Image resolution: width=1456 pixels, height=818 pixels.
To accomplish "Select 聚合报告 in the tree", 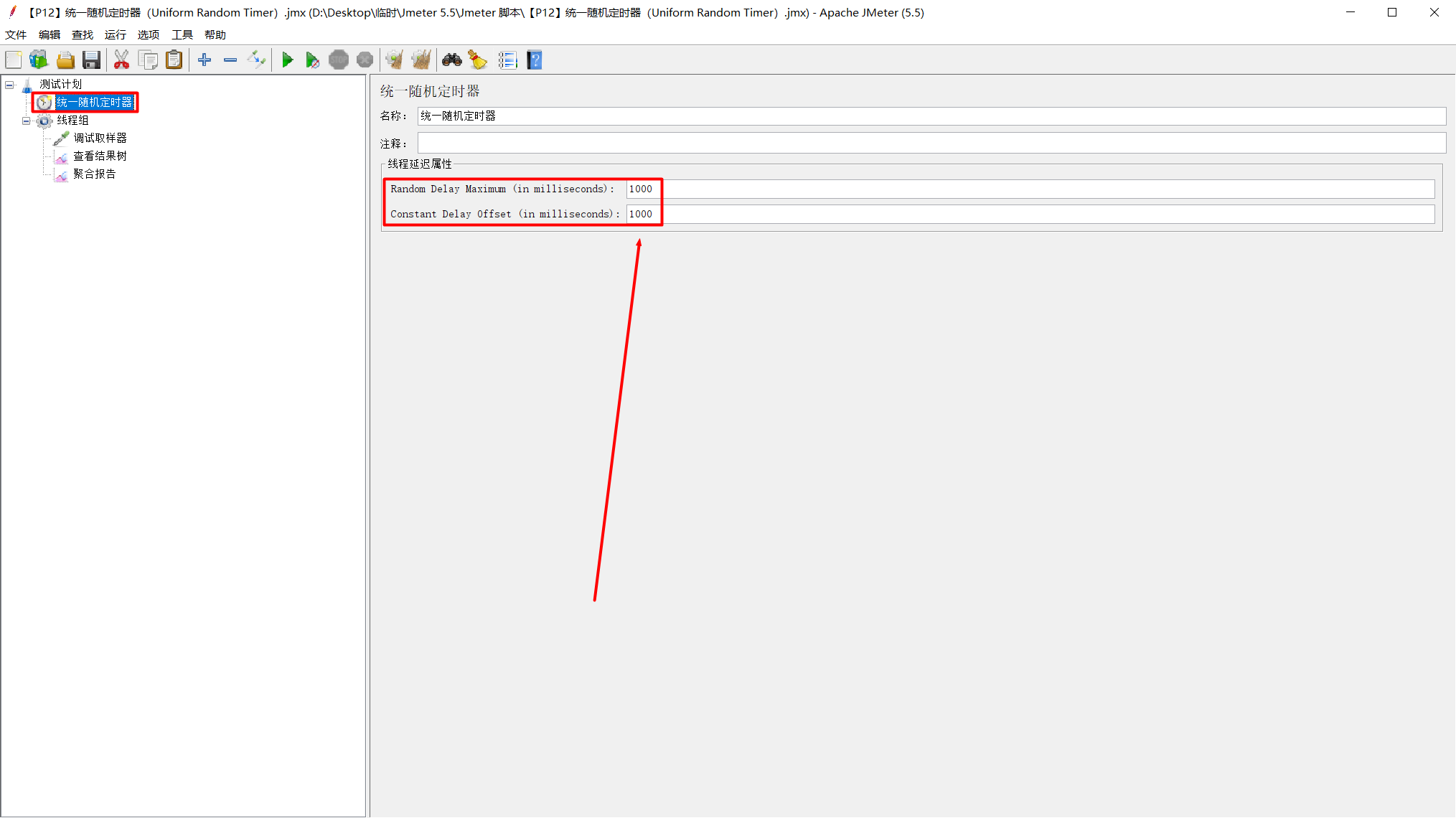I will tap(94, 174).
